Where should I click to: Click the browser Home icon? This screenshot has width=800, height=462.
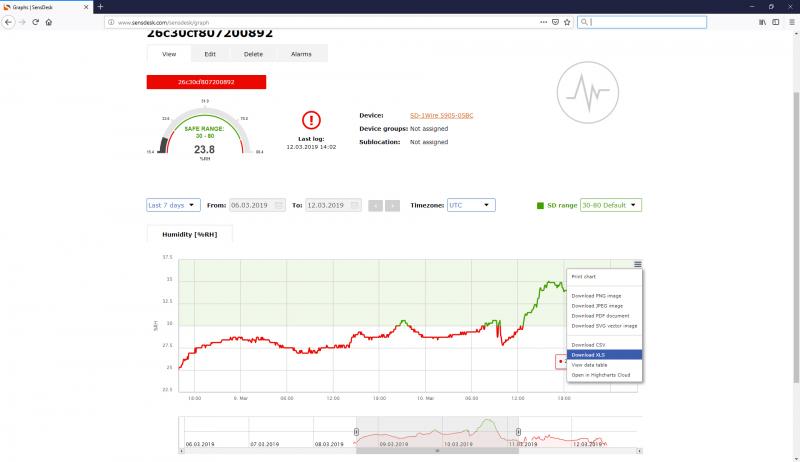[48, 21]
